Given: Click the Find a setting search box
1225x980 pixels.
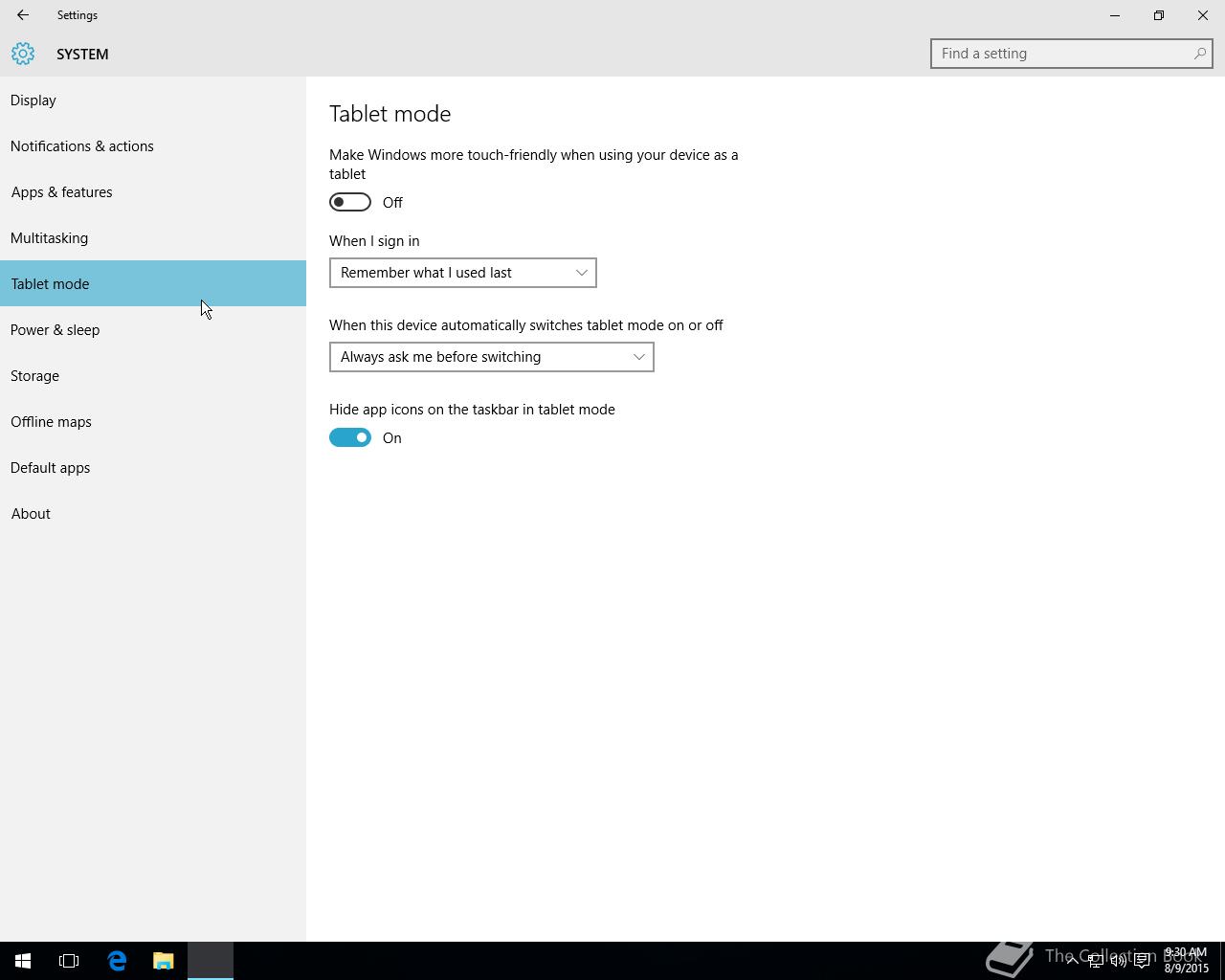Looking at the screenshot, I should (1072, 54).
